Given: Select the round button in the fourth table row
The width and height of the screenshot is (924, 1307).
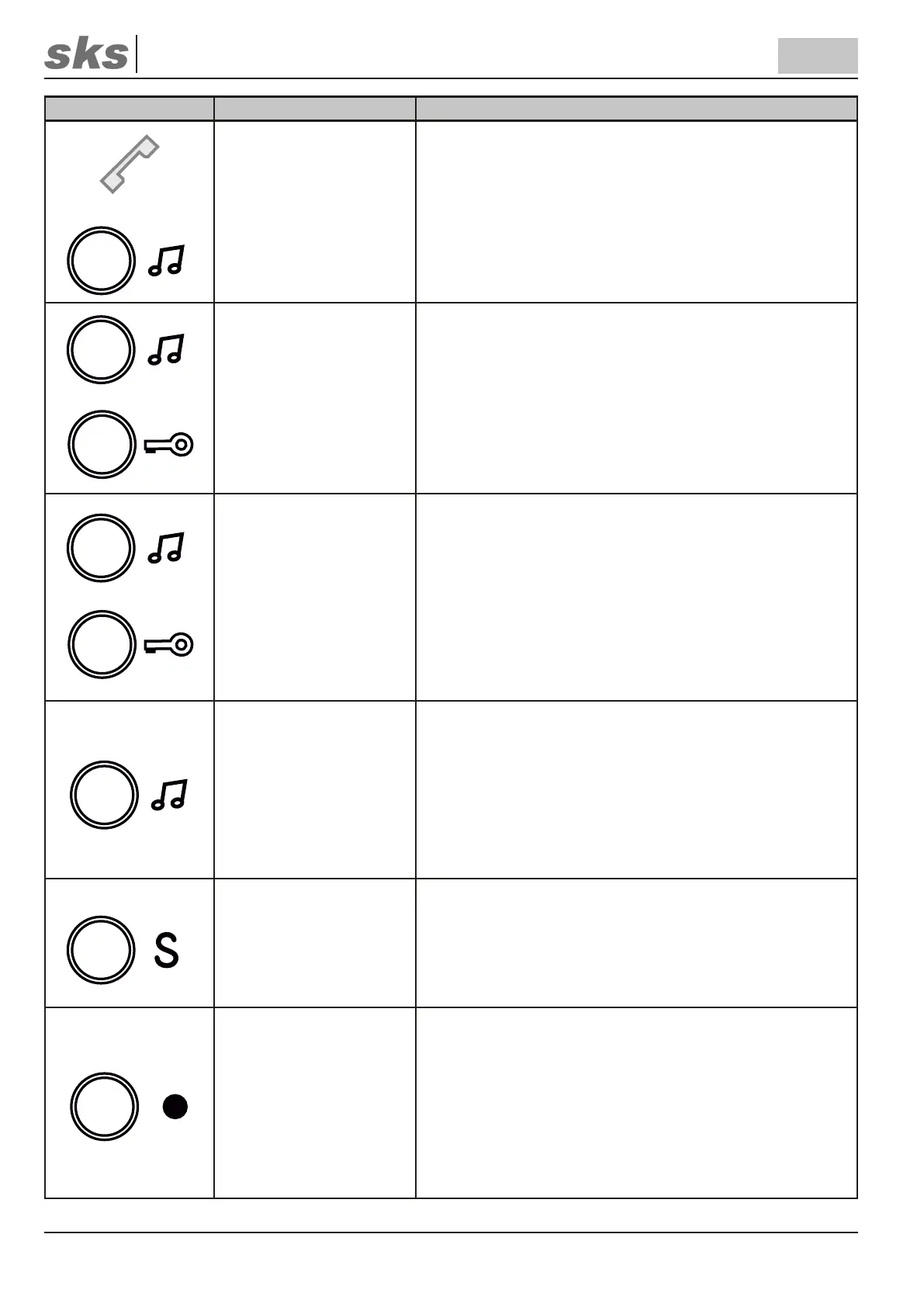Looking at the screenshot, I should (104, 795).
